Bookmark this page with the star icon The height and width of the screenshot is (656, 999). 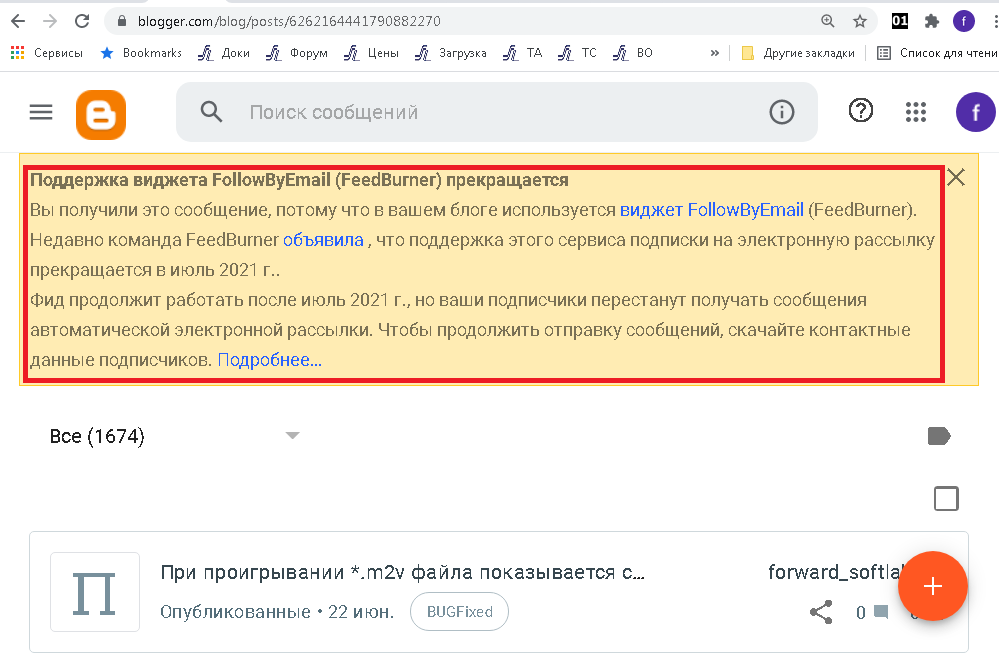coord(860,21)
